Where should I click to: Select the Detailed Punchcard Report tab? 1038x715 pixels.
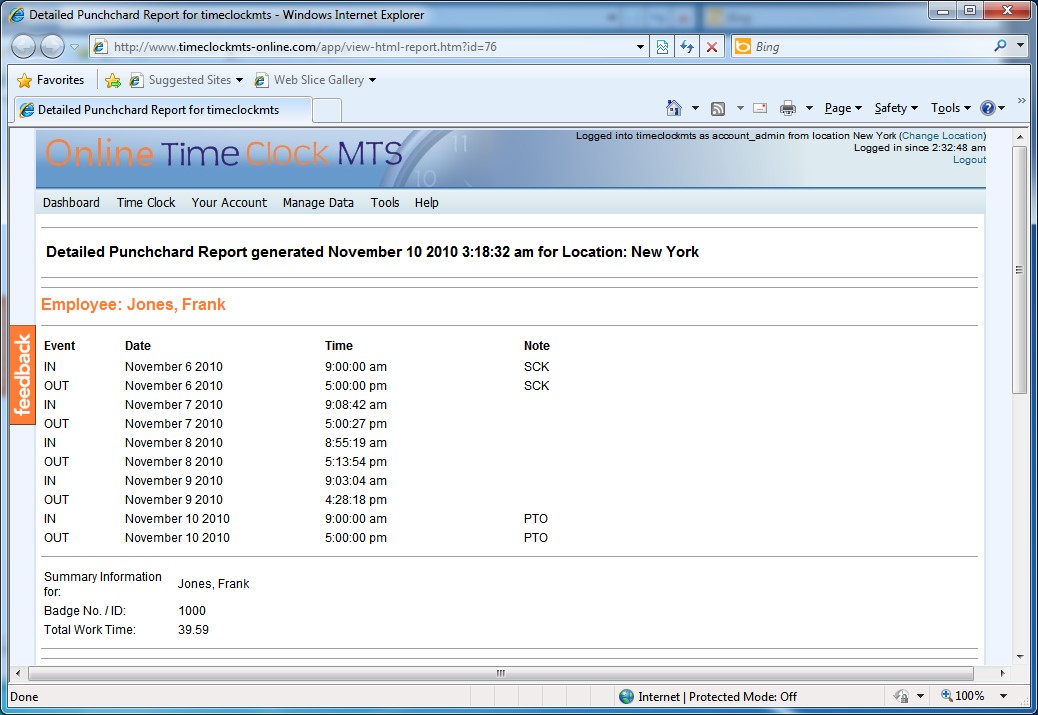pyautogui.click(x=162, y=110)
